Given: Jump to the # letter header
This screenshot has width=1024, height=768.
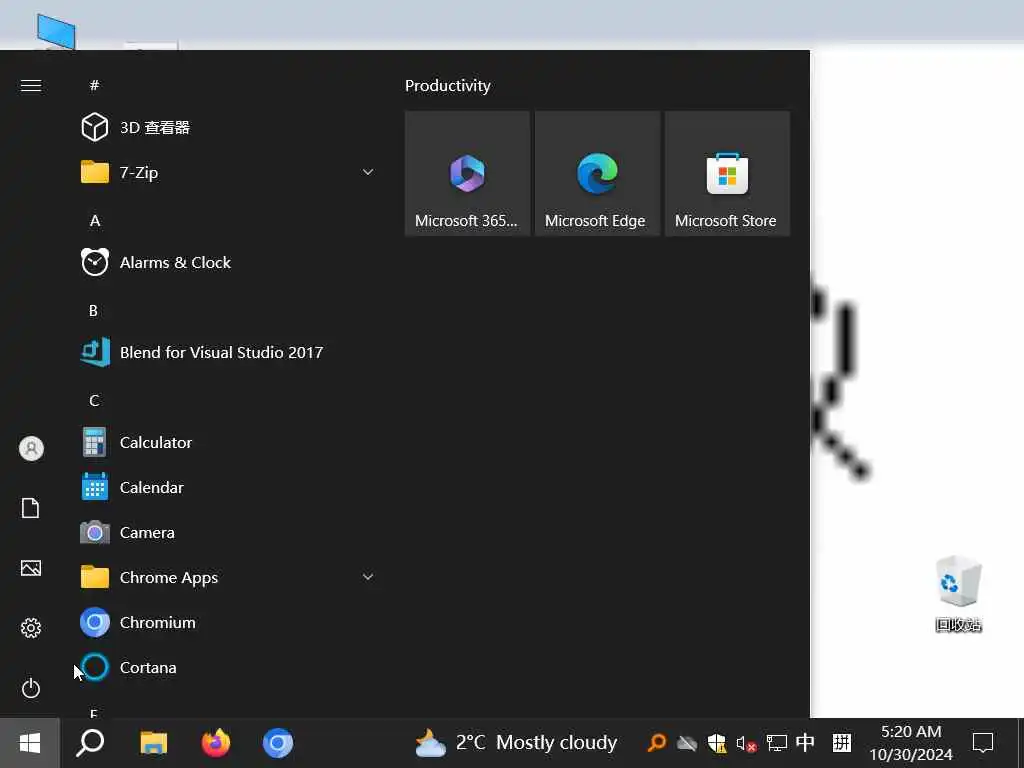Looking at the screenshot, I should [x=95, y=86].
